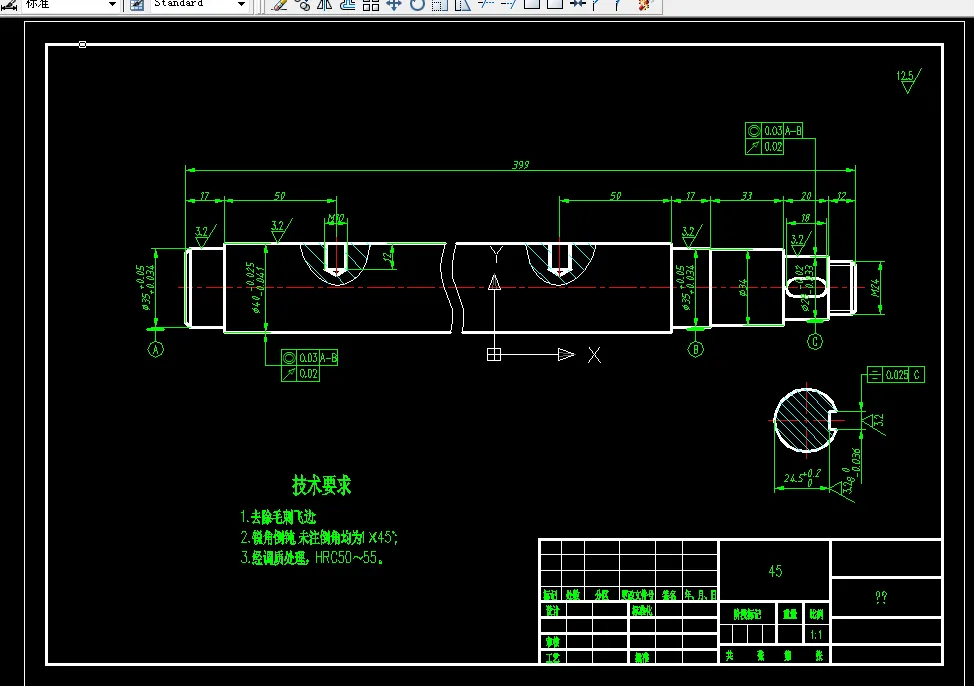Click the 标准化 cell in title block
The image size is (974, 686).
(642, 611)
